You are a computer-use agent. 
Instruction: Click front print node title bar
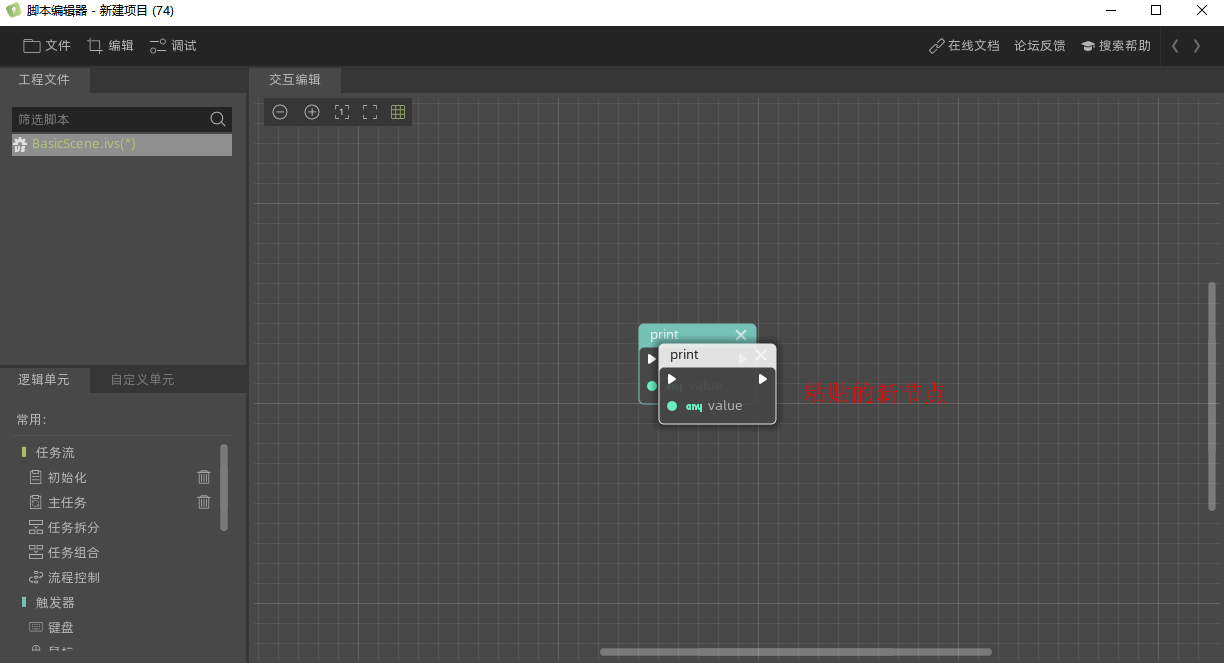717,355
